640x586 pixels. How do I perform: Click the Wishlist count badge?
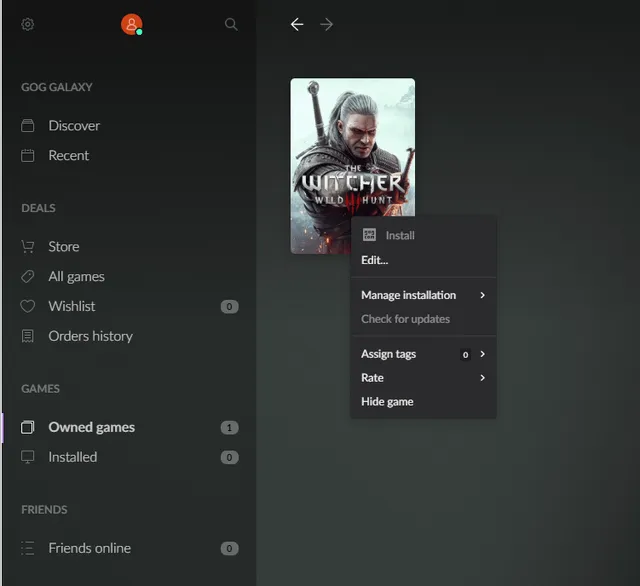pos(229,306)
